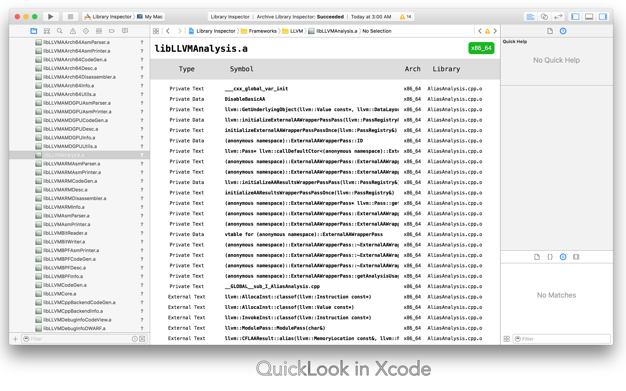Open the Frameworks breadcrumb segment

click(259, 31)
